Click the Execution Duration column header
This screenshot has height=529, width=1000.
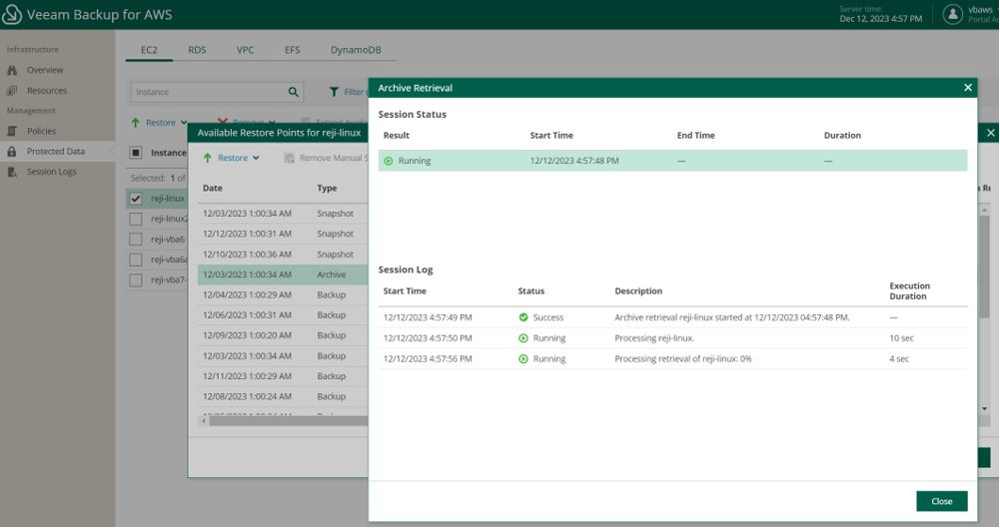(909, 291)
